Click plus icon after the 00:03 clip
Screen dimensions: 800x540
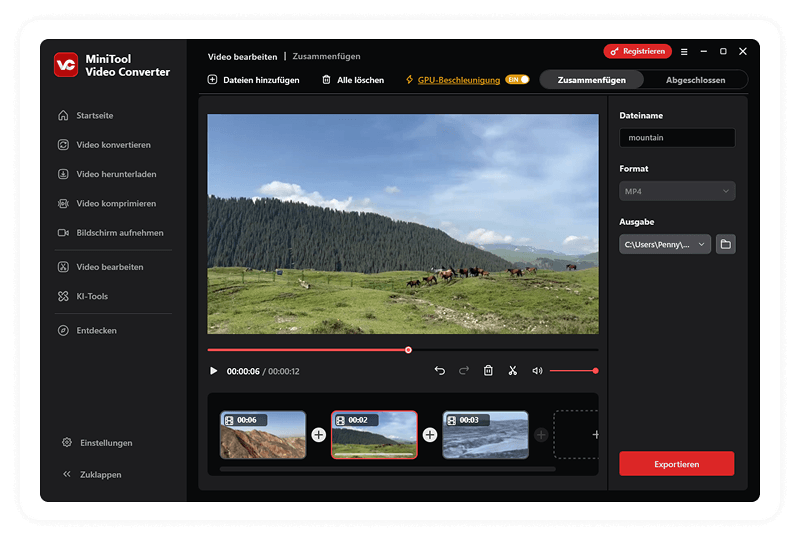click(x=541, y=435)
